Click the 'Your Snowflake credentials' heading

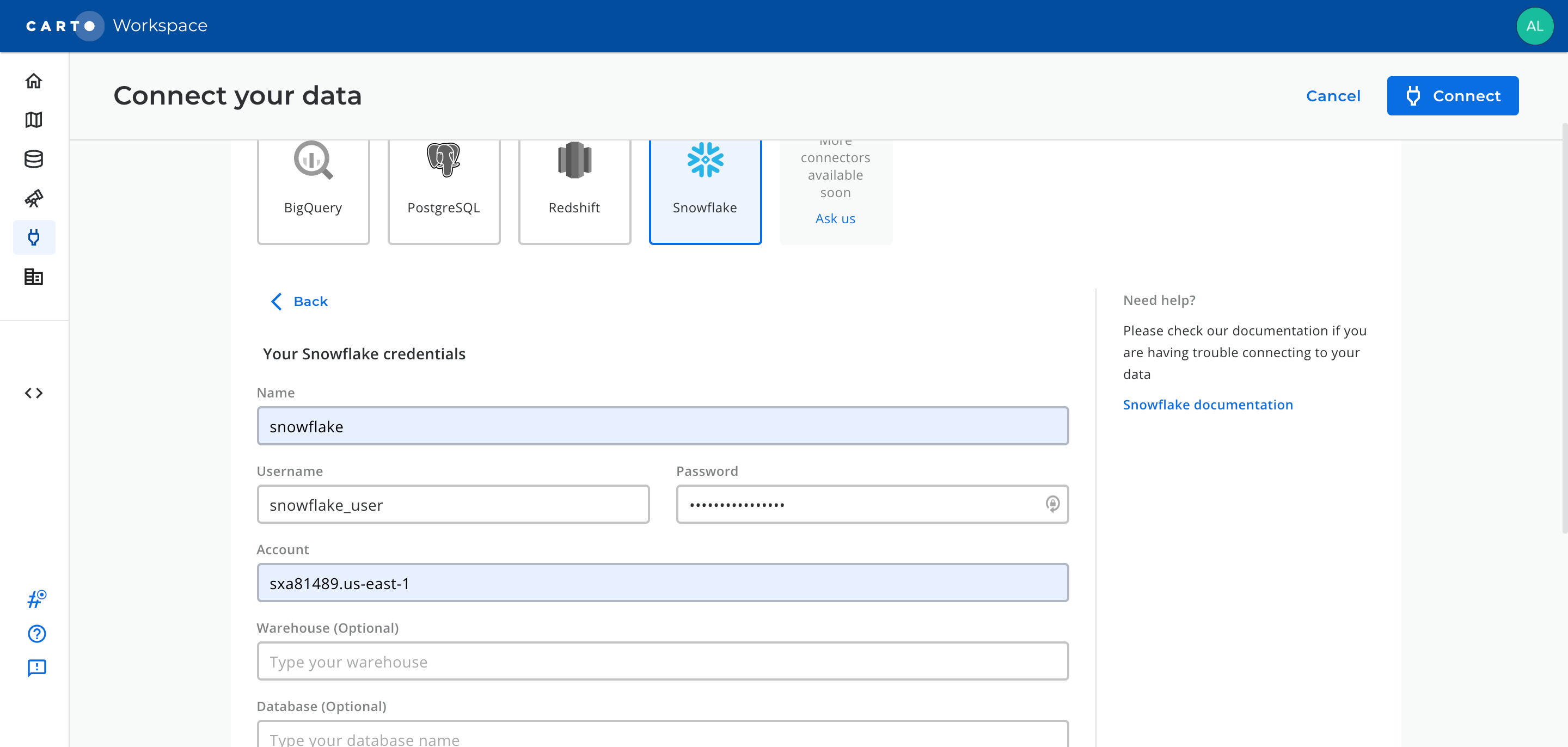(364, 354)
